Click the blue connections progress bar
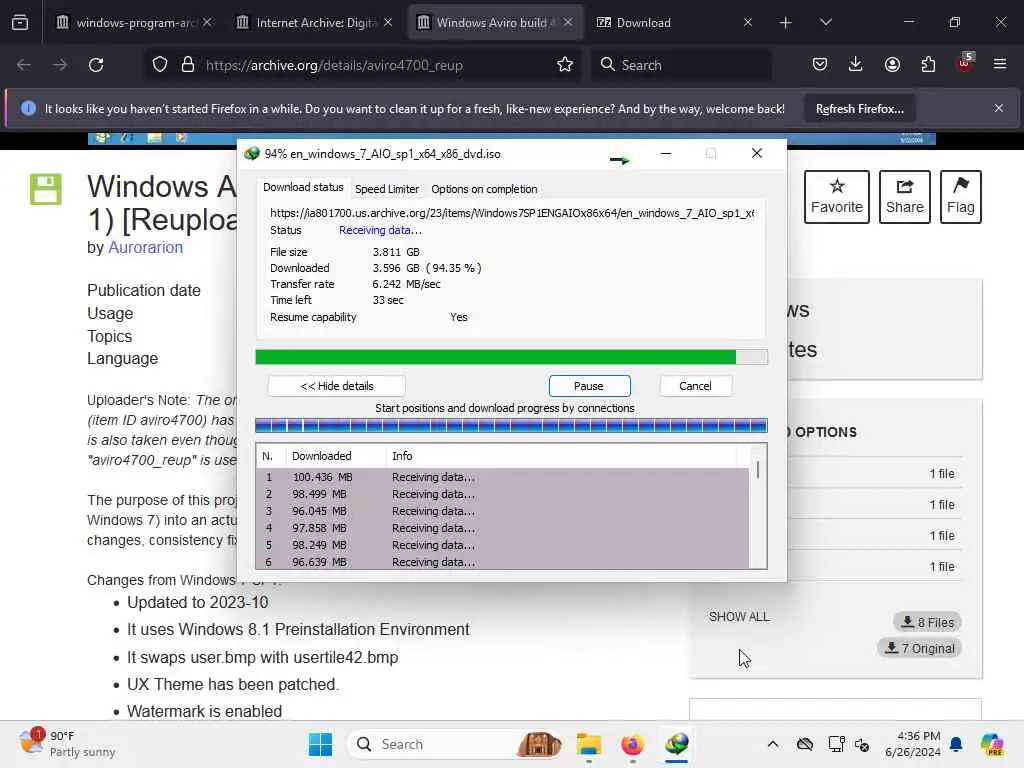 pos(511,426)
